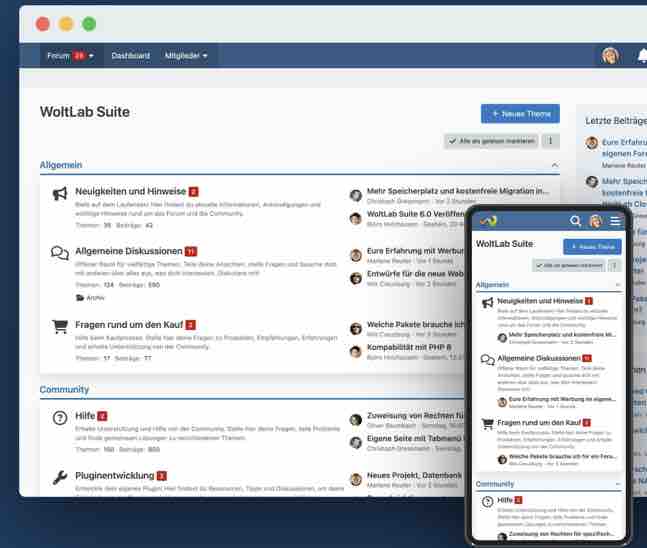647x548 pixels.
Task: Click the unread badge beside Fragen rund um den Kauf
Action: tap(191, 325)
